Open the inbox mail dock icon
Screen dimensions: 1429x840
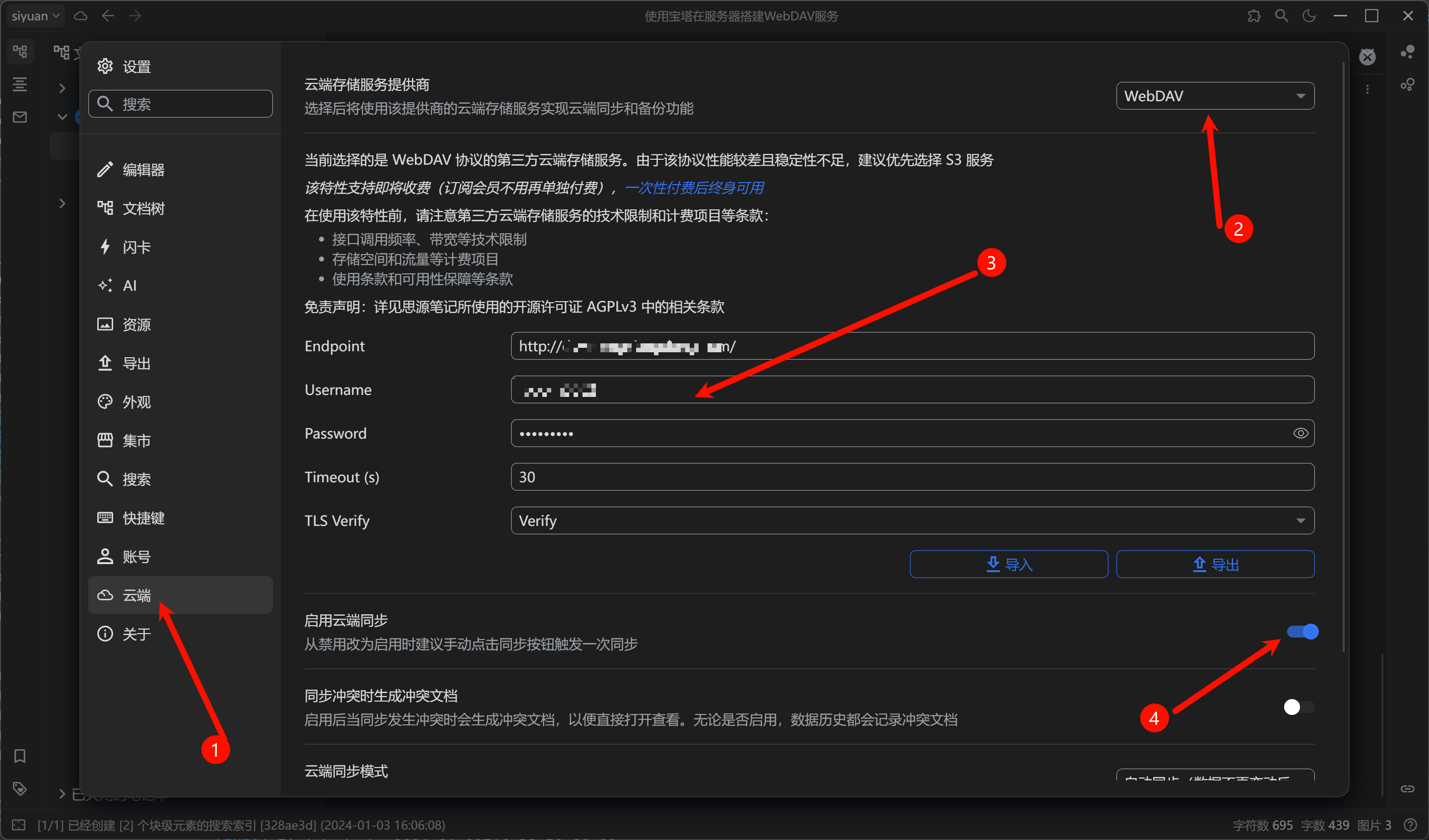tap(20, 118)
